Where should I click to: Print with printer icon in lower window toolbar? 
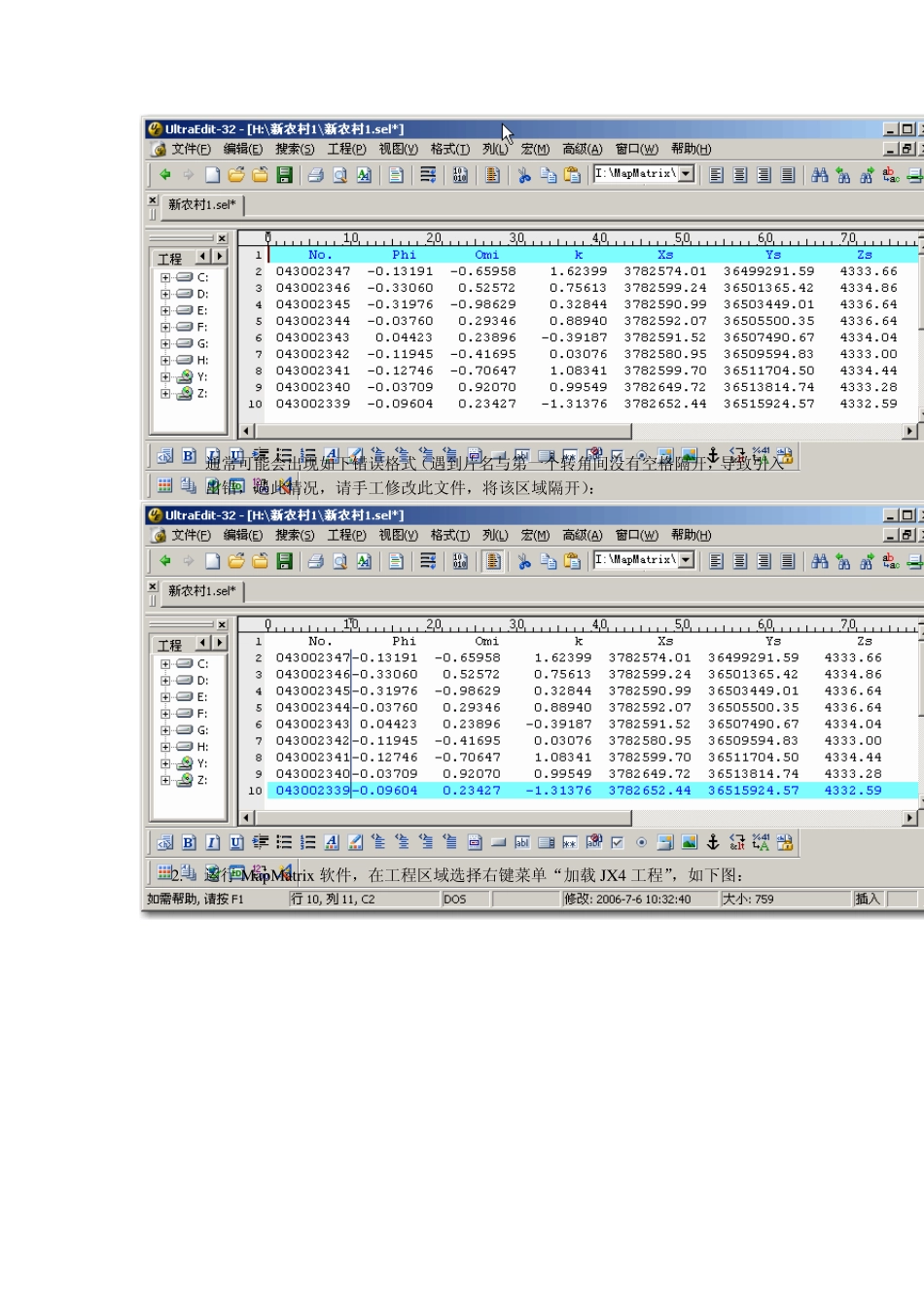pos(316,561)
